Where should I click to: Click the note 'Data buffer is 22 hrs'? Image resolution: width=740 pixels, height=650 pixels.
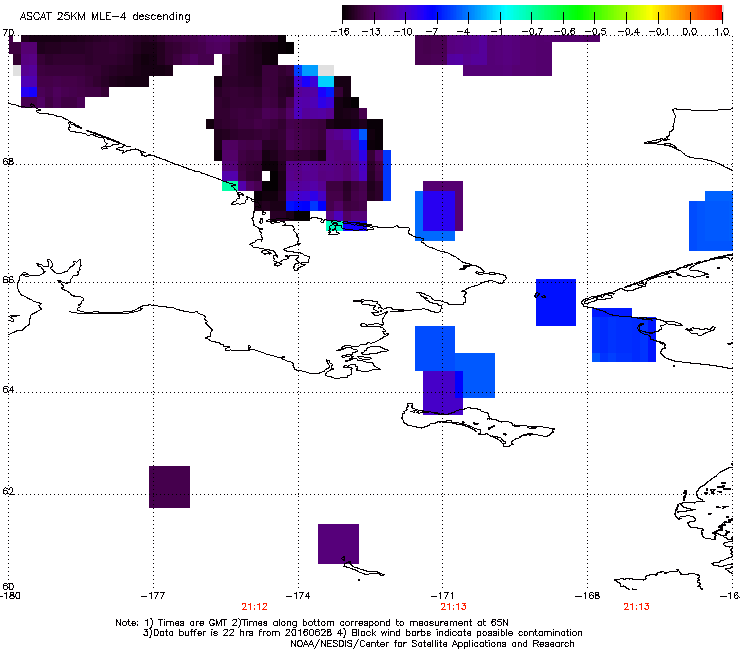[x=204, y=633]
